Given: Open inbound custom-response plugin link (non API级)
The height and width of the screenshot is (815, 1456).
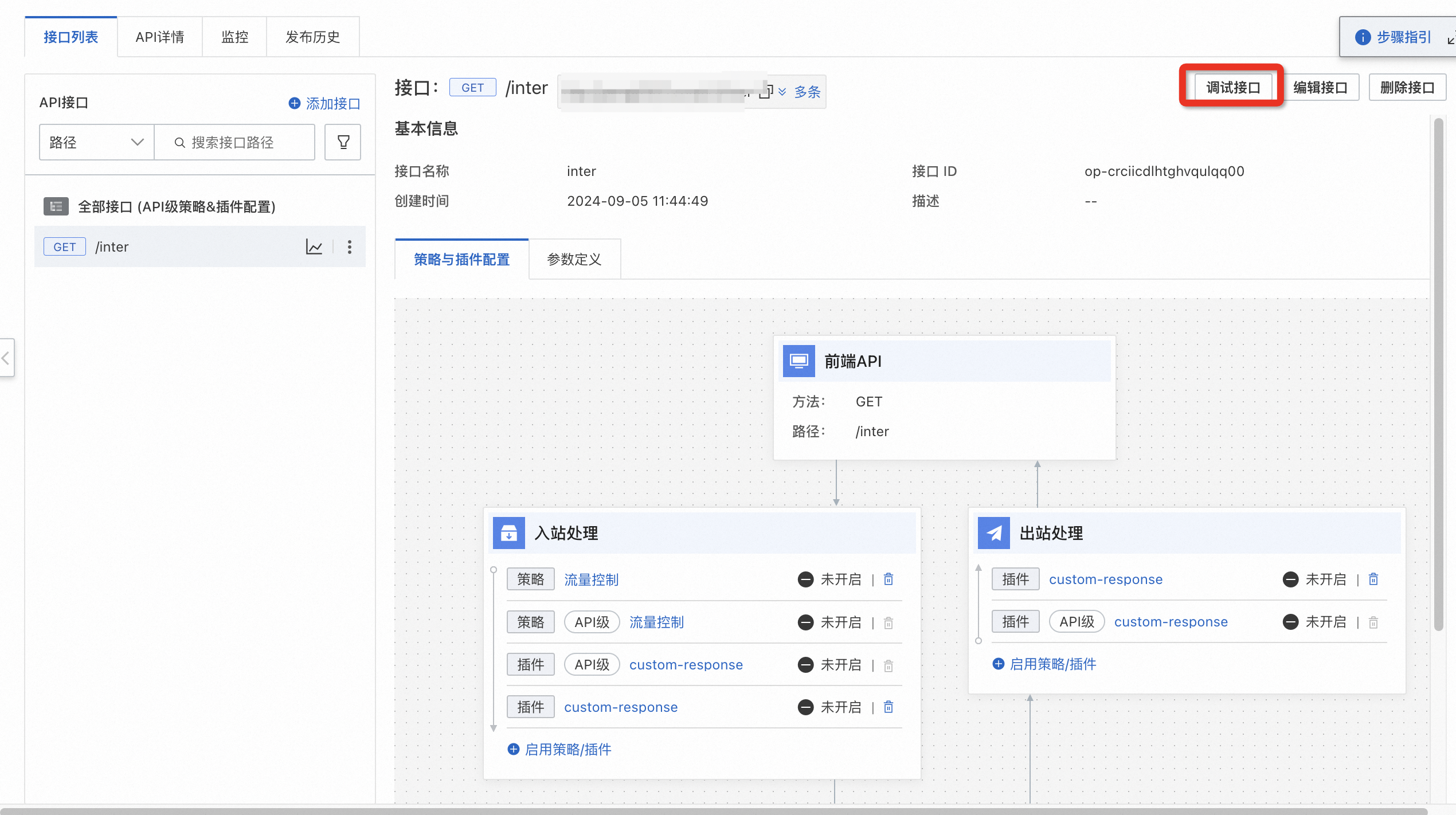Looking at the screenshot, I should coord(621,707).
